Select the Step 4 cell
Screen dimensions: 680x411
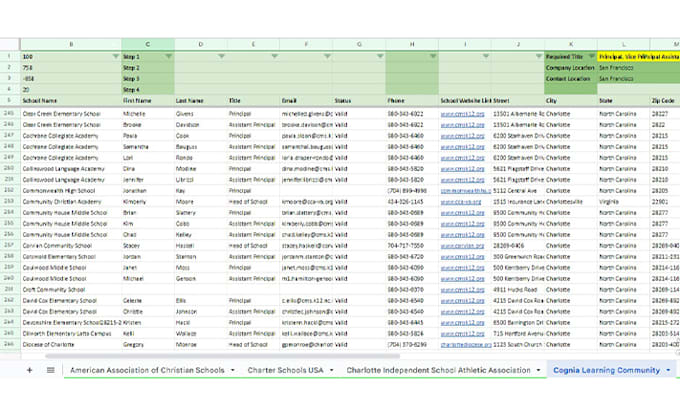[x=148, y=90]
